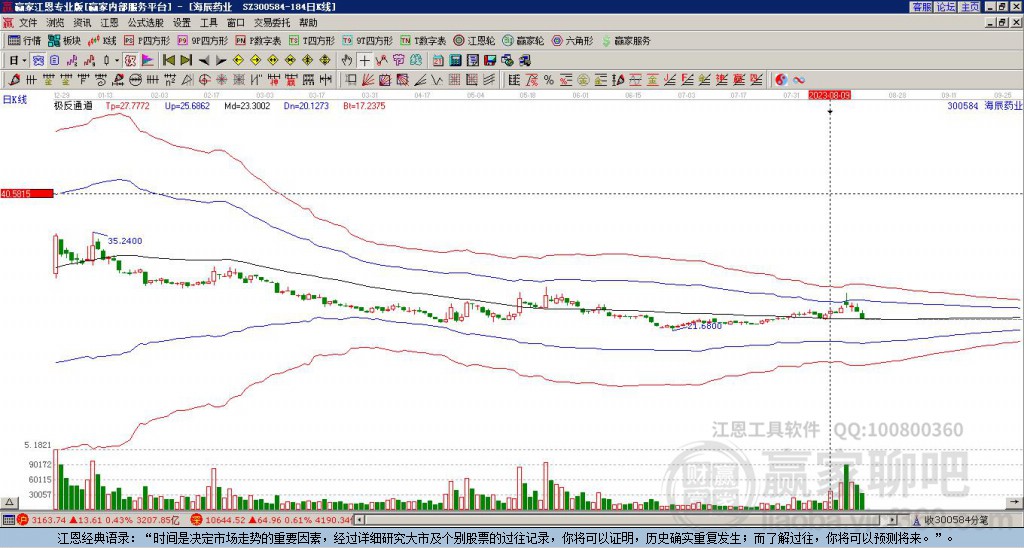The width and height of the screenshot is (1024, 548).
Task: Open the calendar icon in toolbar
Action: 438,61
